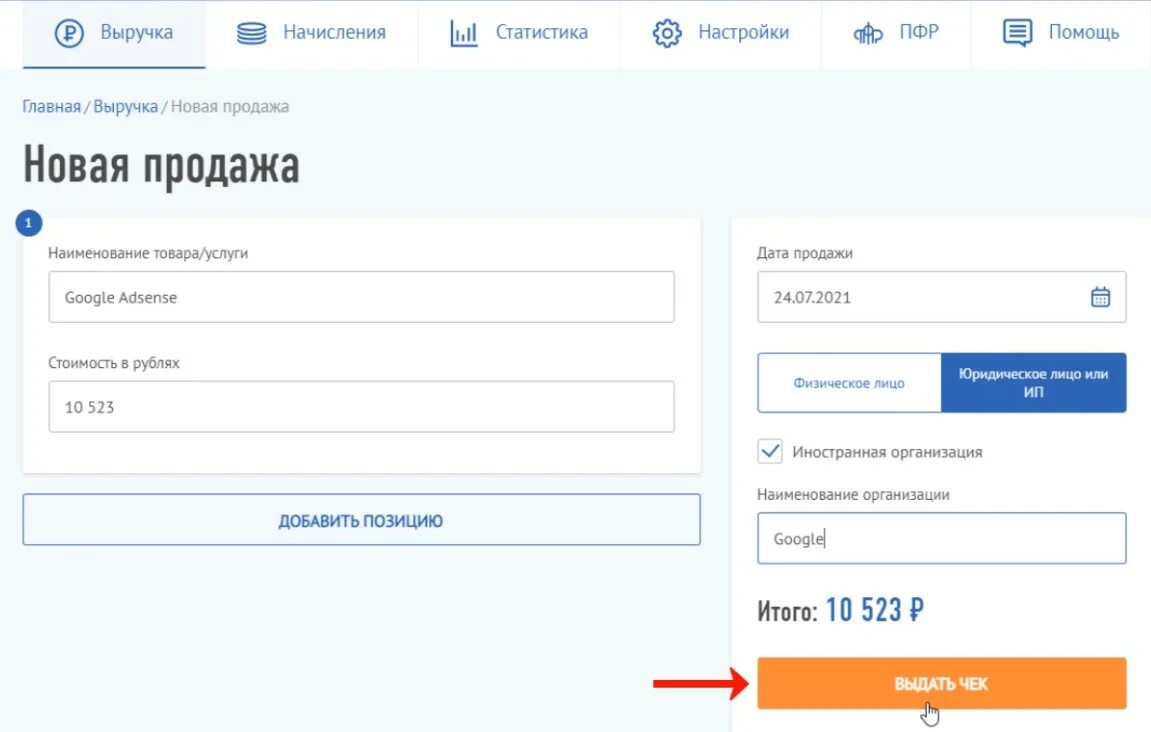Uncheck the Иностранная организация checkbox
1151x732 pixels.
[x=770, y=452]
